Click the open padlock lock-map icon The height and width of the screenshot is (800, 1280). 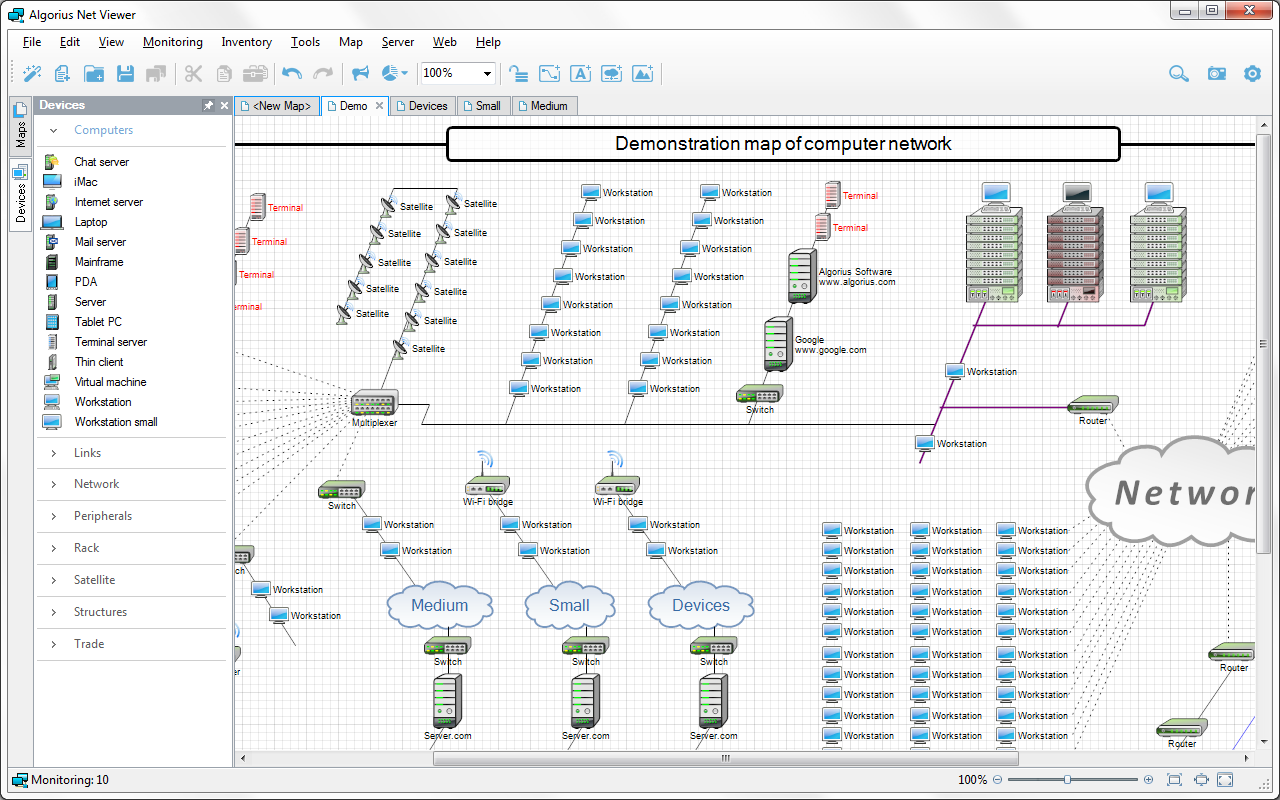(x=518, y=73)
